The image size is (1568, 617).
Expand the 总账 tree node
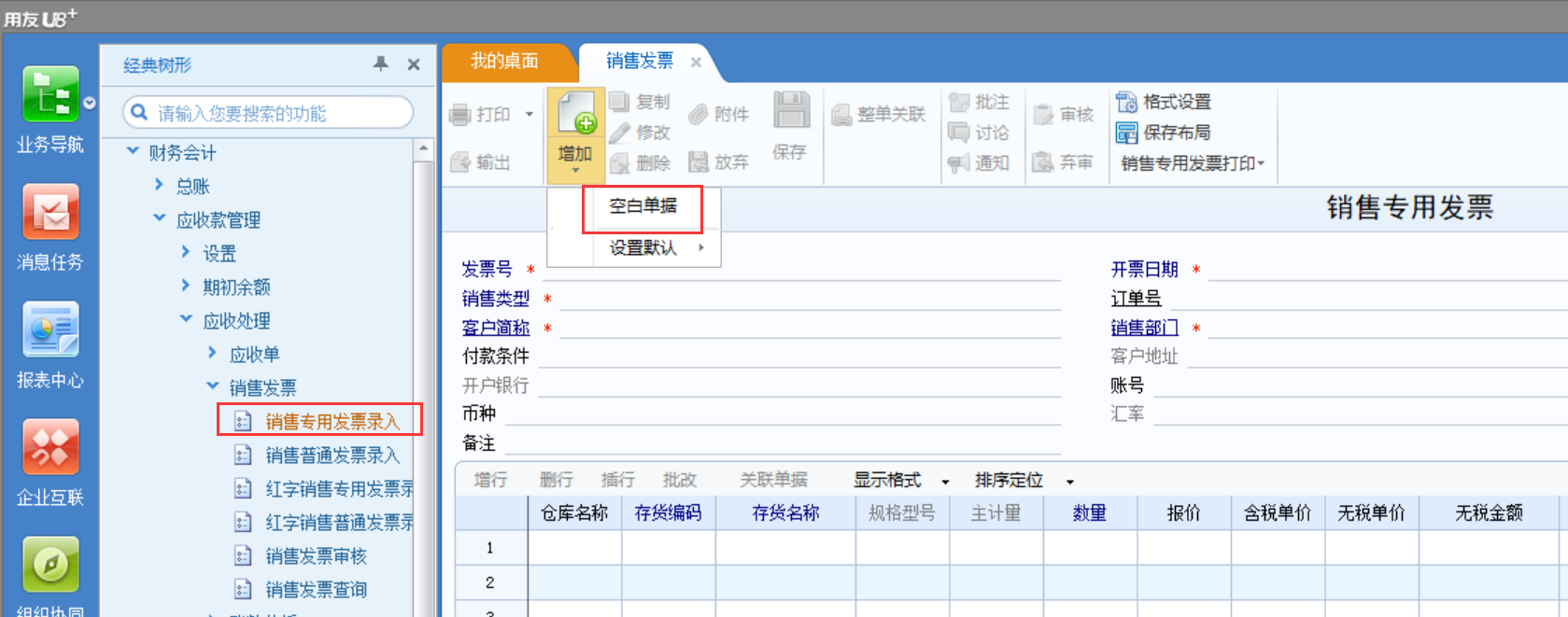tap(159, 185)
